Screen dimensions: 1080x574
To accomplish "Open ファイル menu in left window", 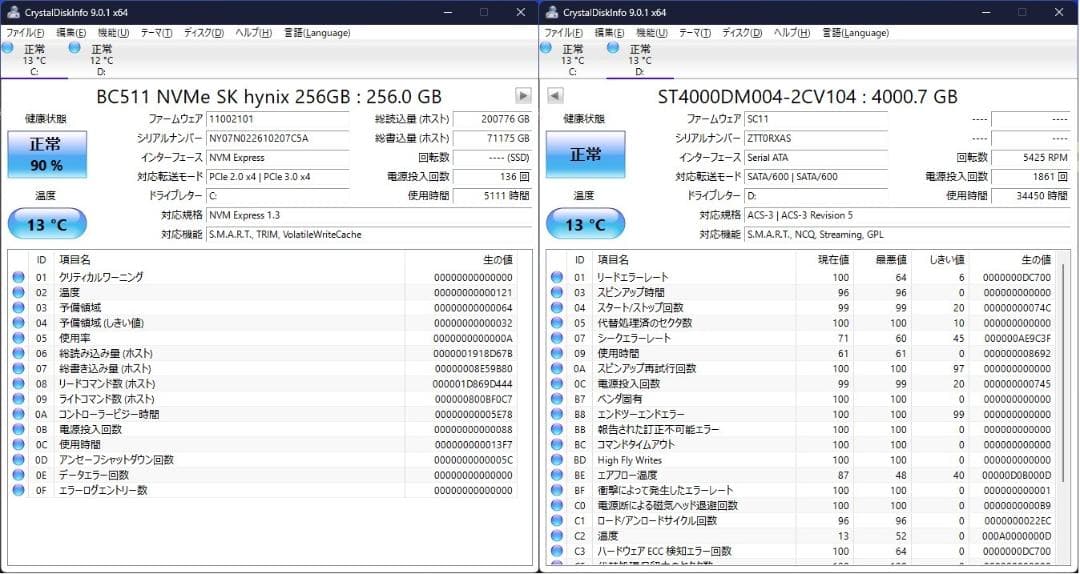I will click(x=25, y=32).
